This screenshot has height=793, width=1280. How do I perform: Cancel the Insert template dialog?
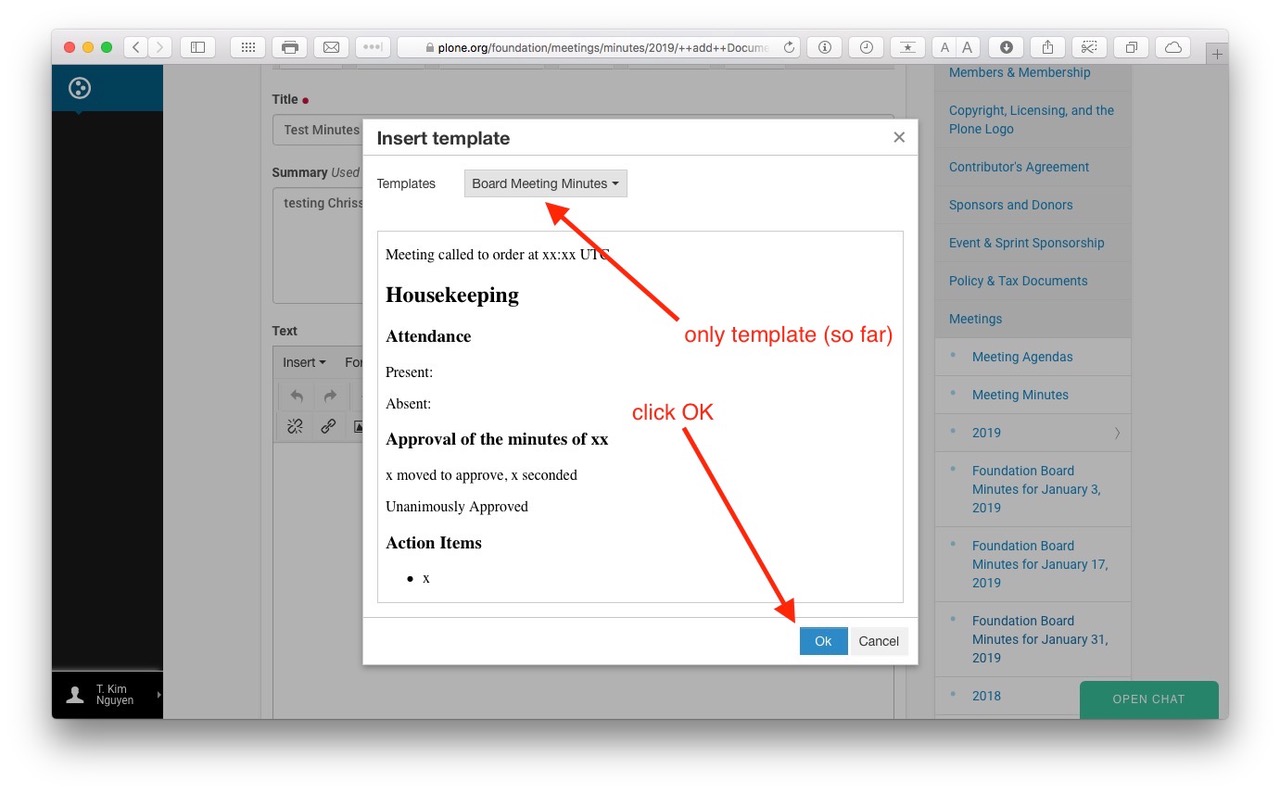point(879,641)
